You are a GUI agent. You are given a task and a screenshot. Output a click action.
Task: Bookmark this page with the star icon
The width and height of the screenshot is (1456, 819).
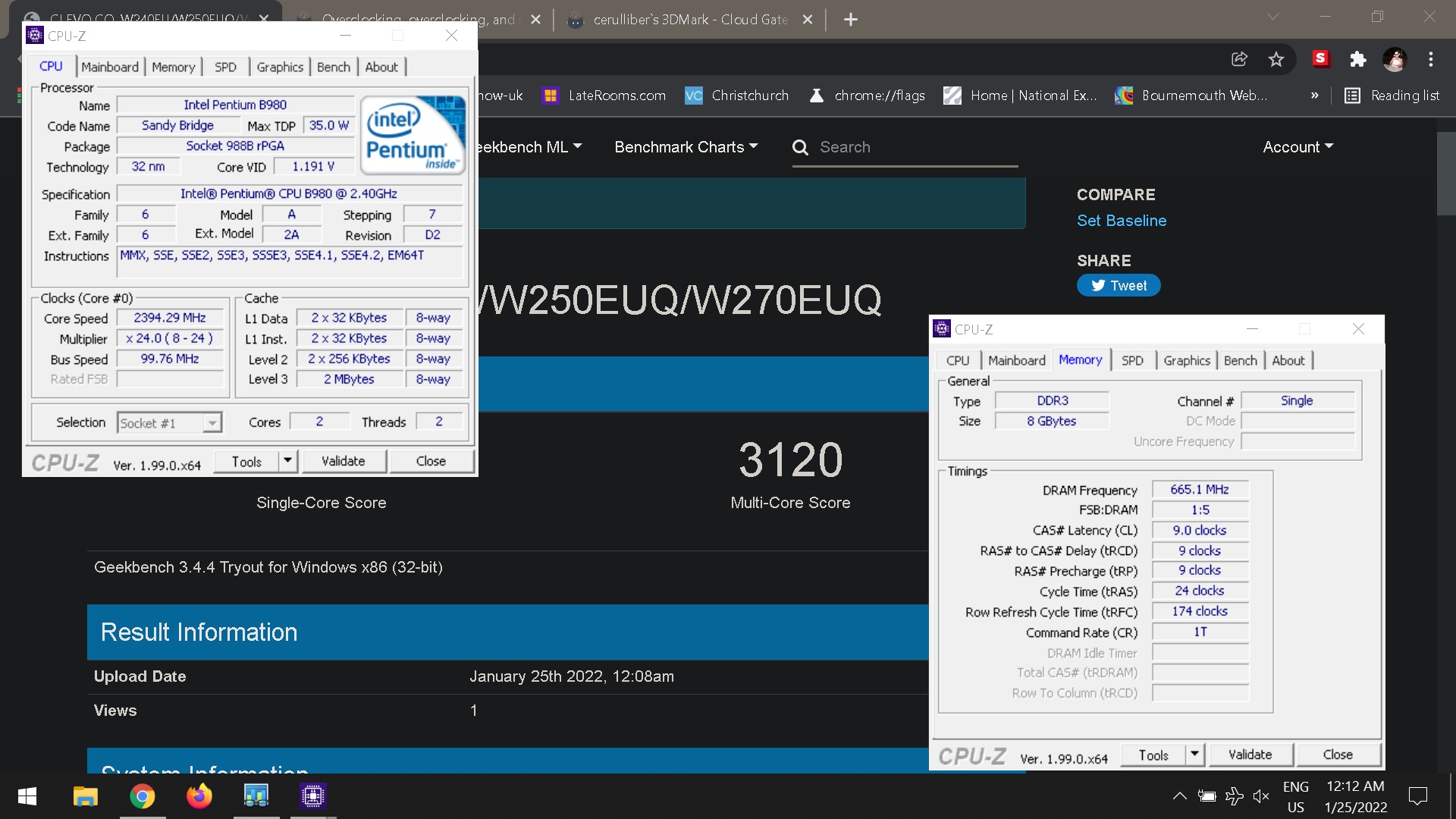point(1276,59)
